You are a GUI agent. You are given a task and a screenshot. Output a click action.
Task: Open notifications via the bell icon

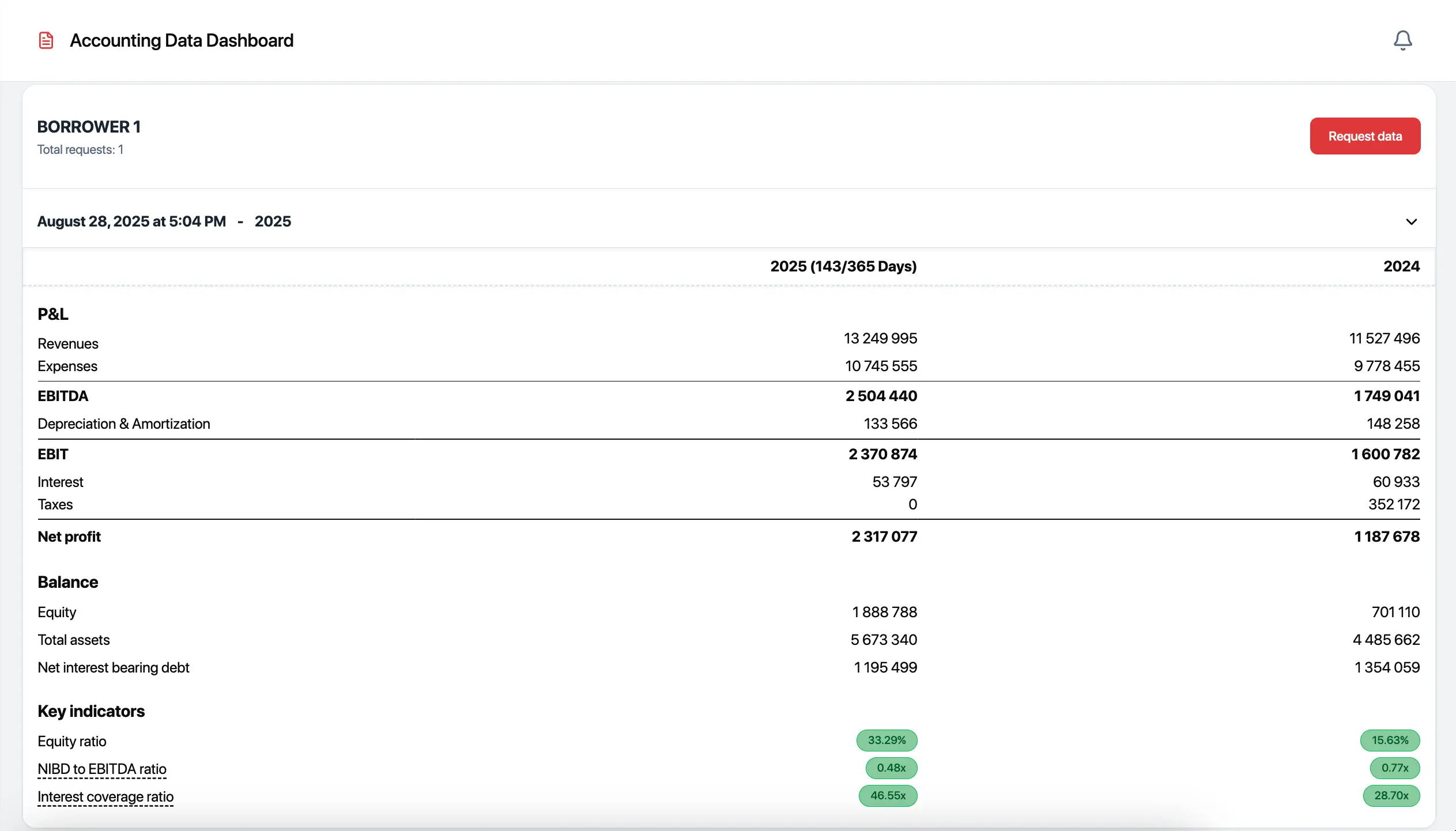click(1402, 40)
